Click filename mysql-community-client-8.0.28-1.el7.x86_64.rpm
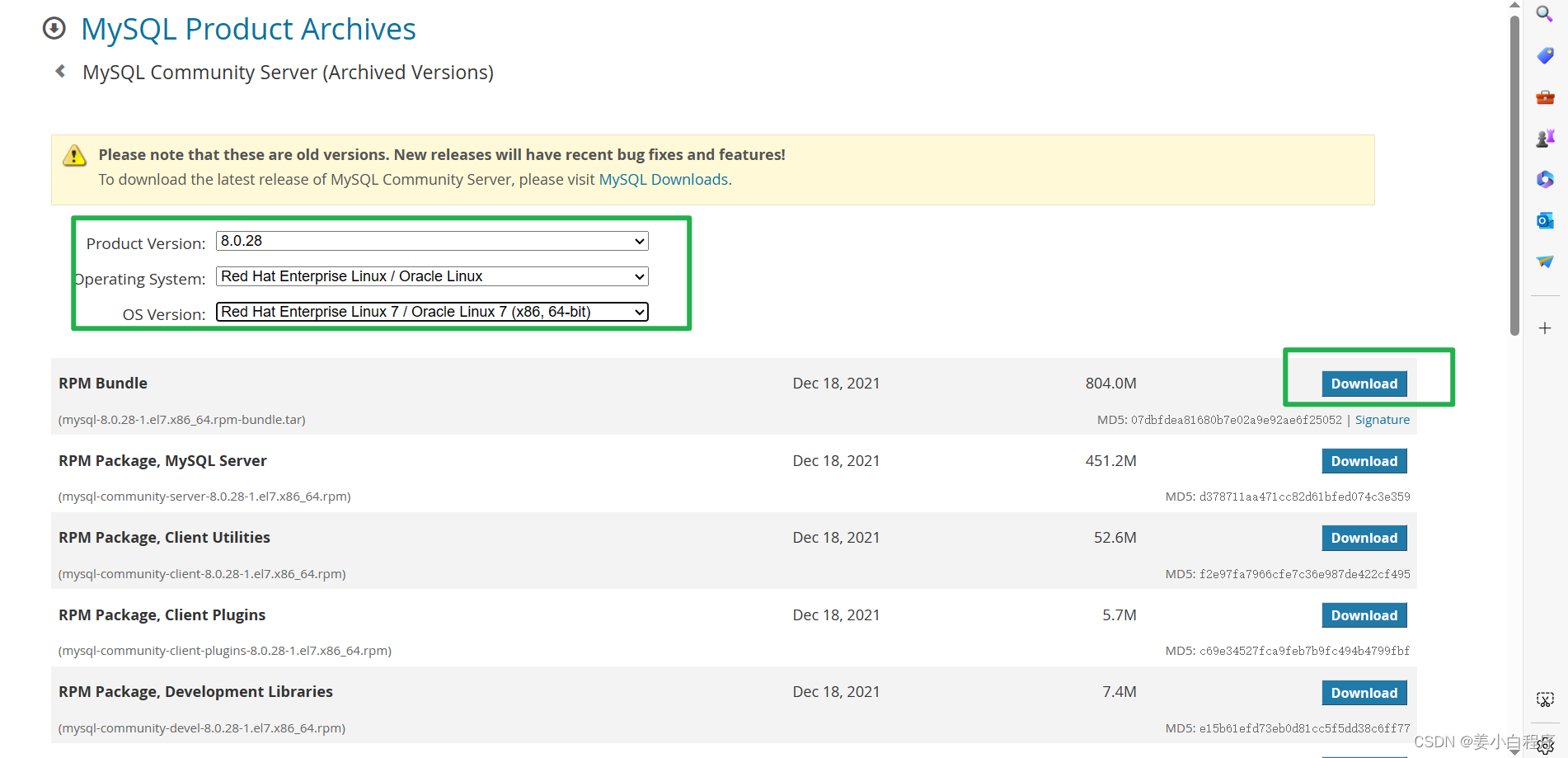Image resolution: width=1568 pixels, height=758 pixels. click(202, 574)
